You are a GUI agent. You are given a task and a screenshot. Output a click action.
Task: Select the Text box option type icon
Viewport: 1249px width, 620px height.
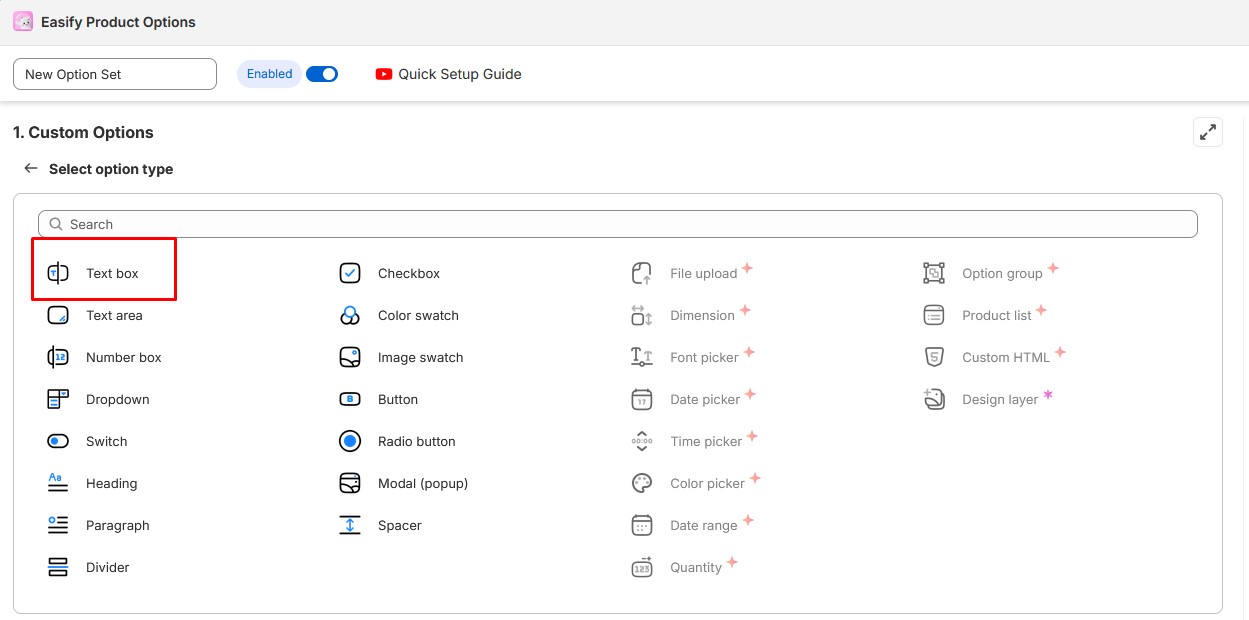(x=58, y=272)
